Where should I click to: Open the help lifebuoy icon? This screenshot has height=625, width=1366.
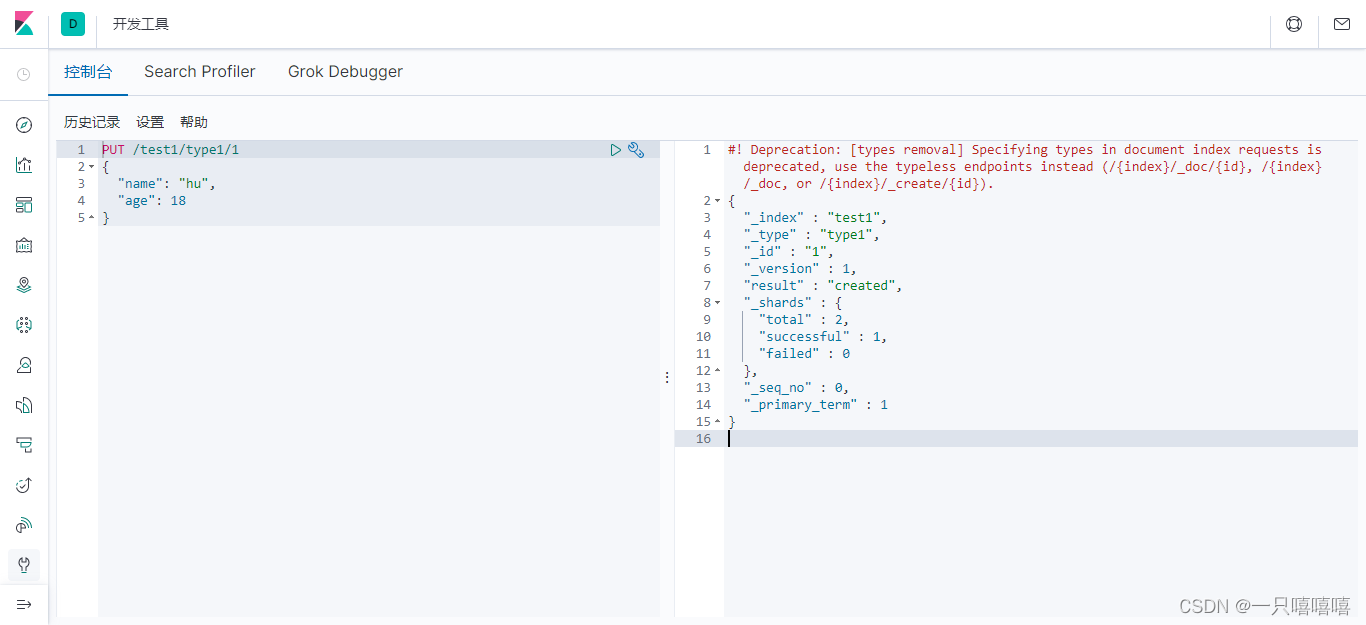[1294, 24]
